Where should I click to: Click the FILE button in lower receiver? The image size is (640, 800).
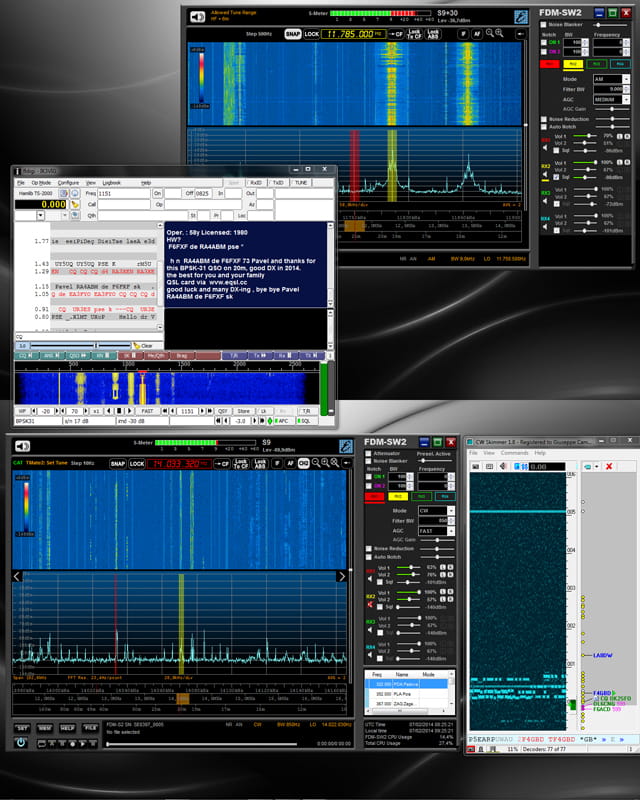click(x=90, y=727)
